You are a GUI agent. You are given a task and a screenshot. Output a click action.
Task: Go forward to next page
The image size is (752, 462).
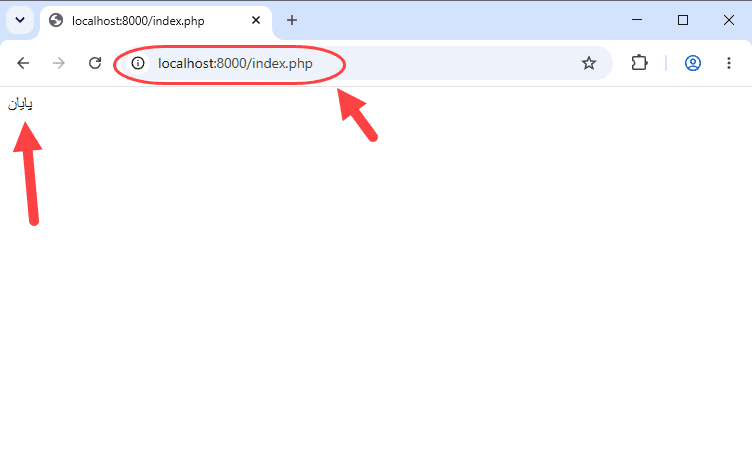[59, 63]
